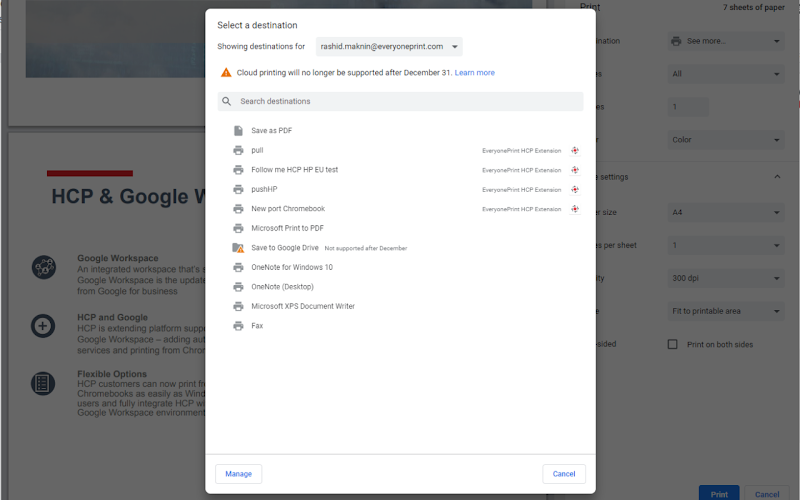Click the orange cloud printing warning icon

[x=226, y=72]
